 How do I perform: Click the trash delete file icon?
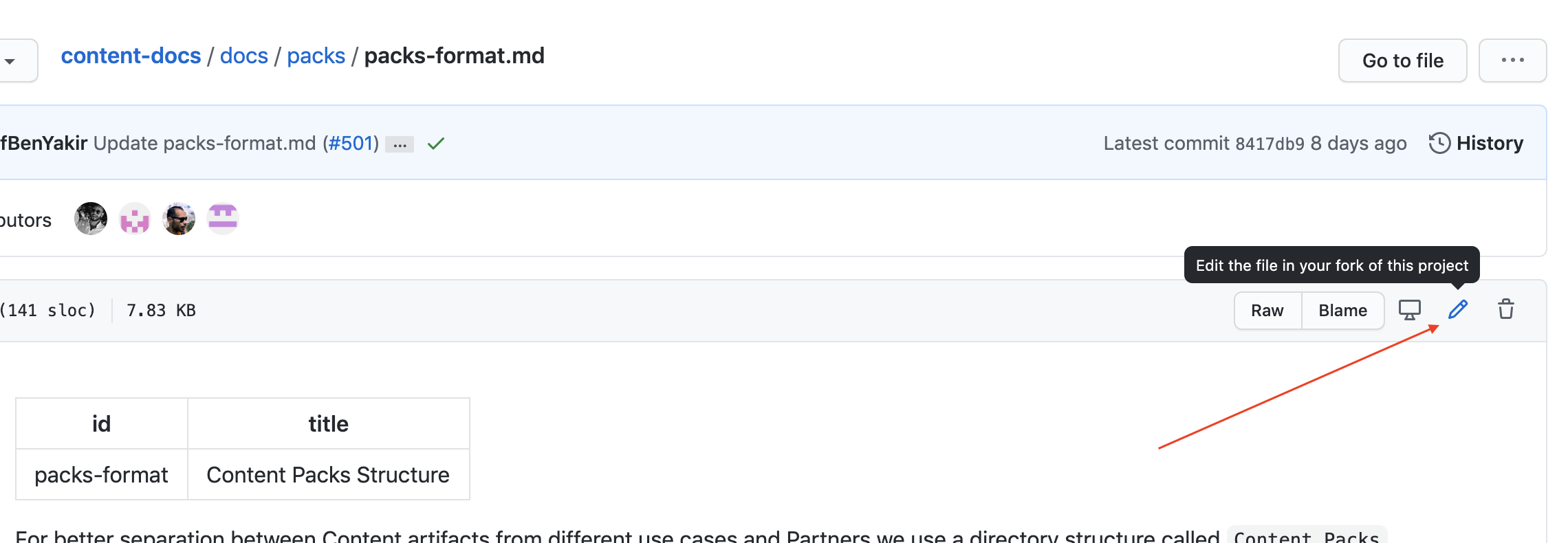pos(1506,310)
